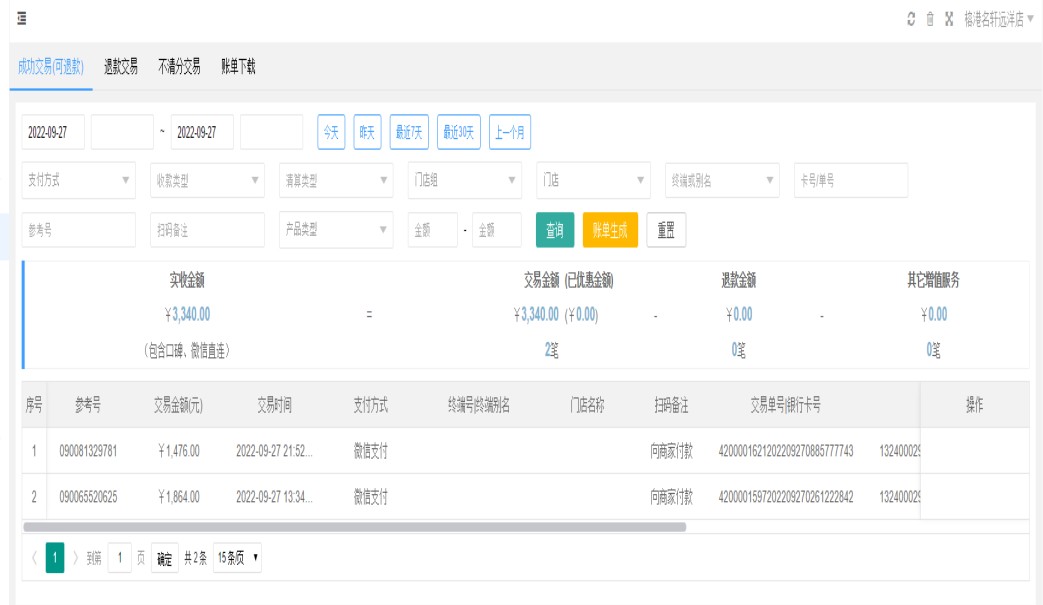The height and width of the screenshot is (605, 1043).
Task: Change the 15条/页 page size selector
Action: click(237, 558)
